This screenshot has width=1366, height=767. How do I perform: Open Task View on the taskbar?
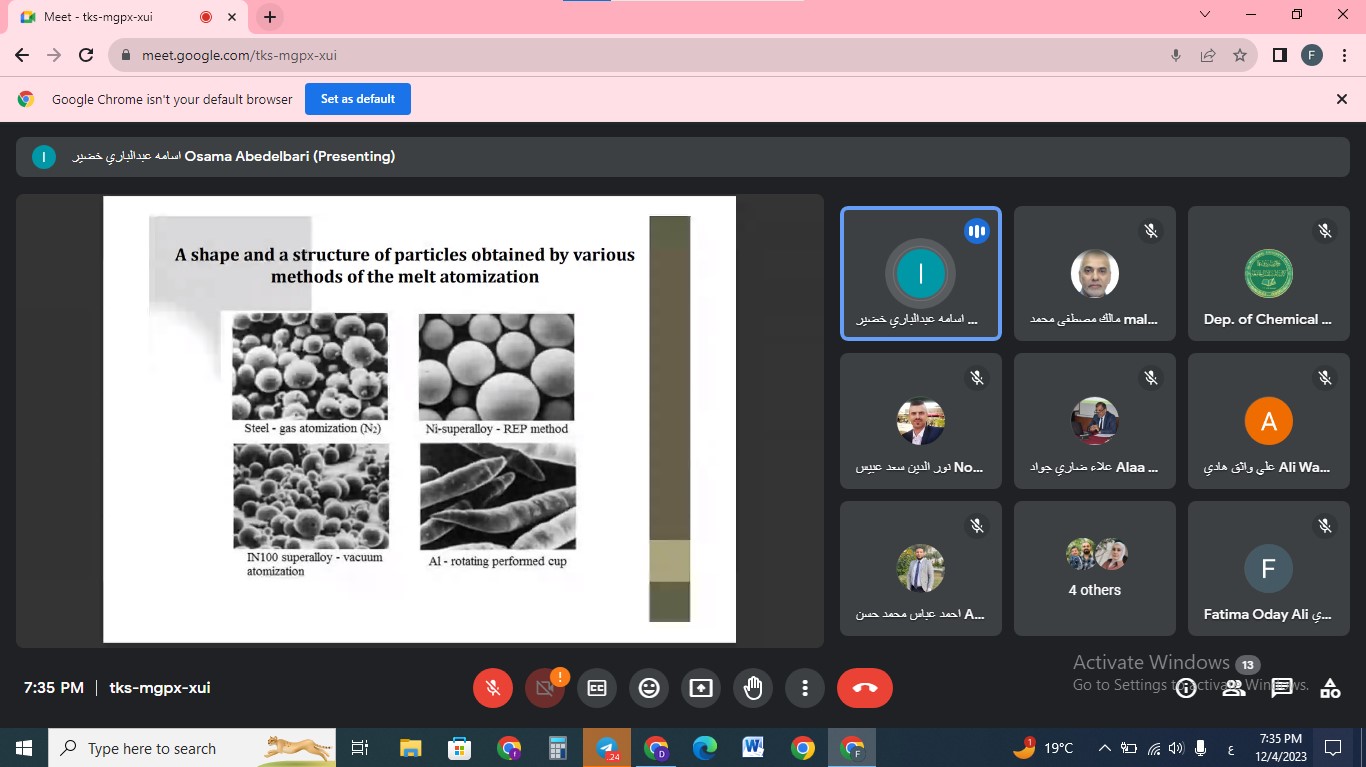click(361, 748)
